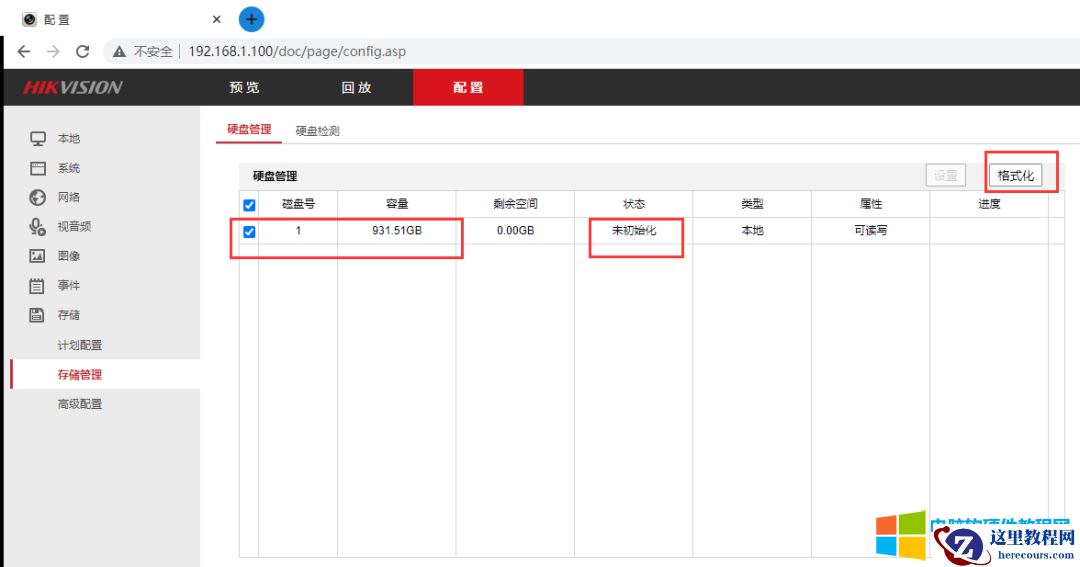This screenshot has width=1080, height=567.
Task: Click the 网络 globe icon
Action: (x=38, y=197)
